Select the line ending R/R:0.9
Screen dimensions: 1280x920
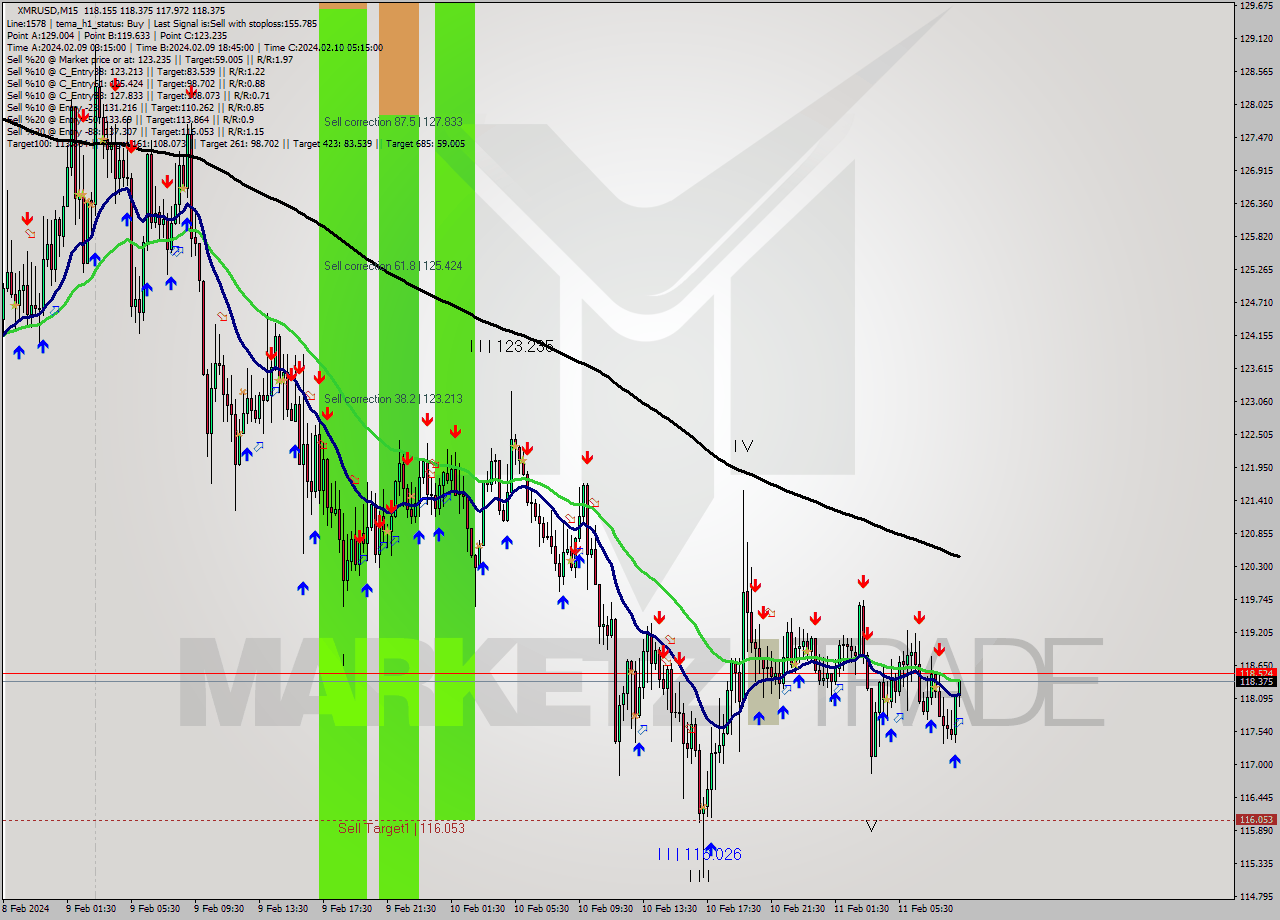pos(133,119)
